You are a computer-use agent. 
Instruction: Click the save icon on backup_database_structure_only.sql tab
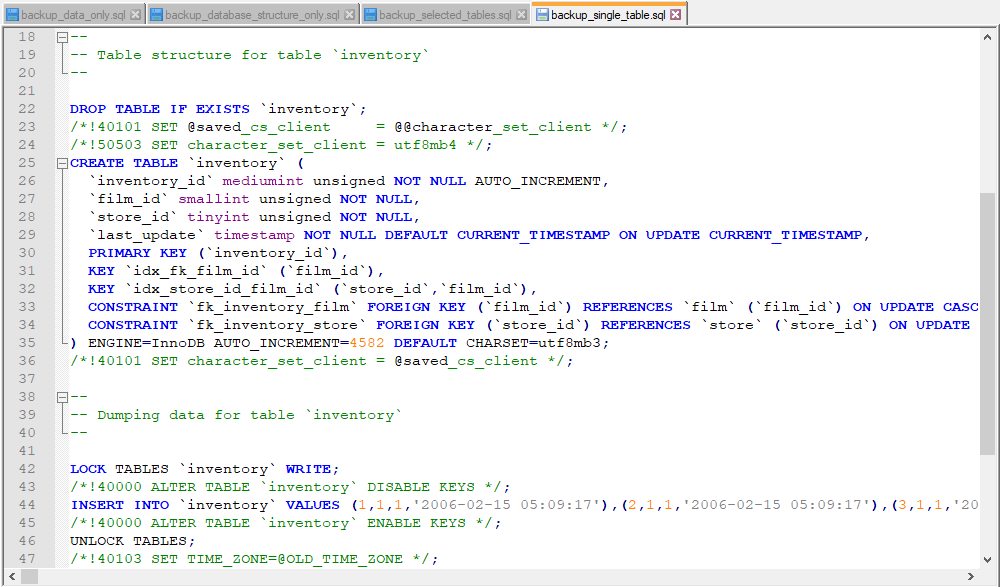tap(156, 15)
